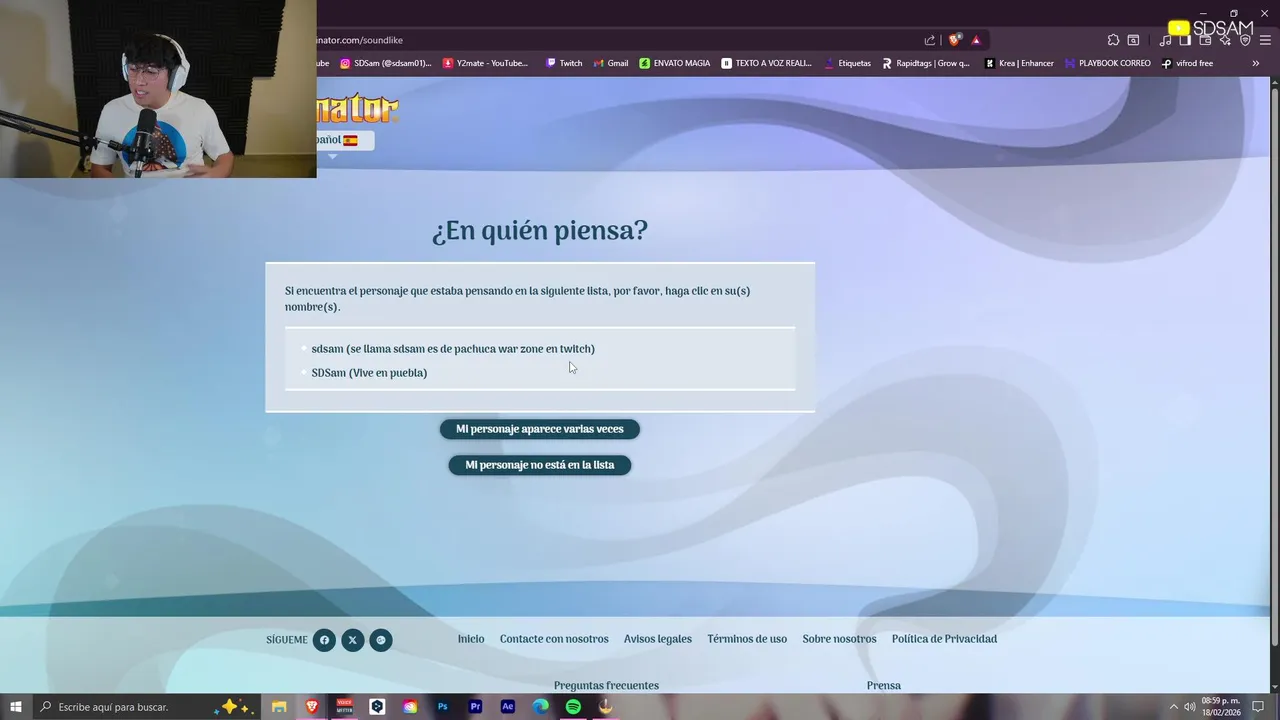This screenshot has height=720, width=1280.
Task: Open the Brave hamburger main menu
Action: coord(1265,40)
